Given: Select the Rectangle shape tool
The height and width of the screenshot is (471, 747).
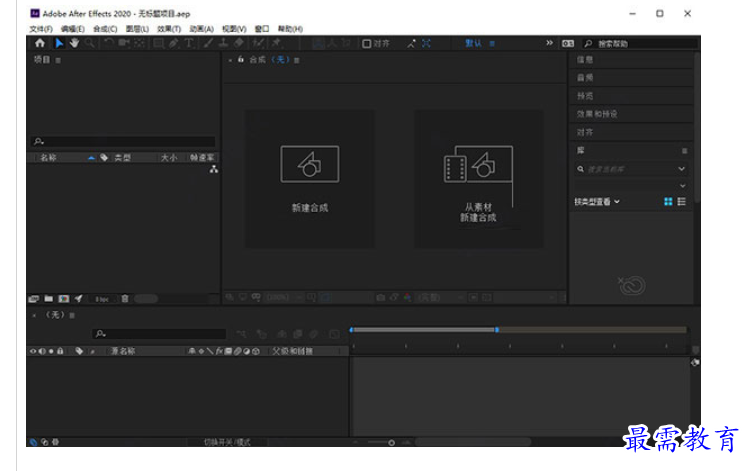Looking at the screenshot, I should click(x=159, y=43).
